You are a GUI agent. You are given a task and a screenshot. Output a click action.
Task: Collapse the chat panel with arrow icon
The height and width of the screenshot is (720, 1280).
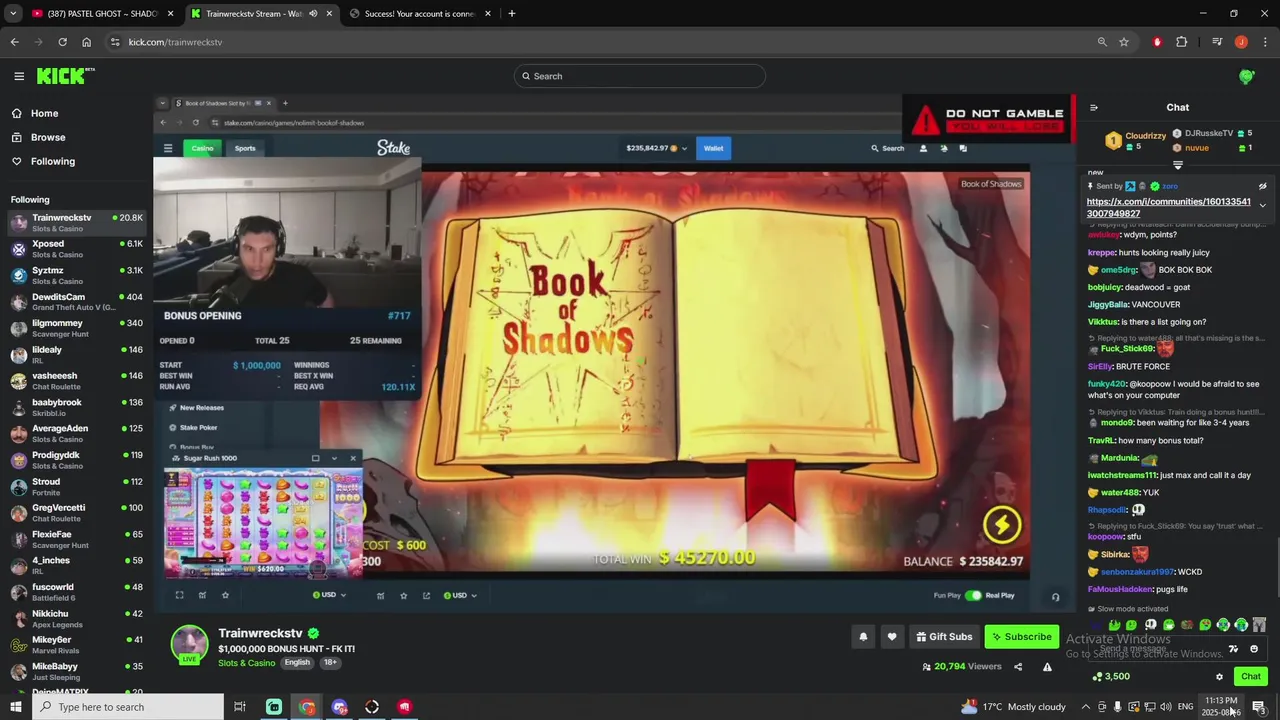[x=1093, y=107]
